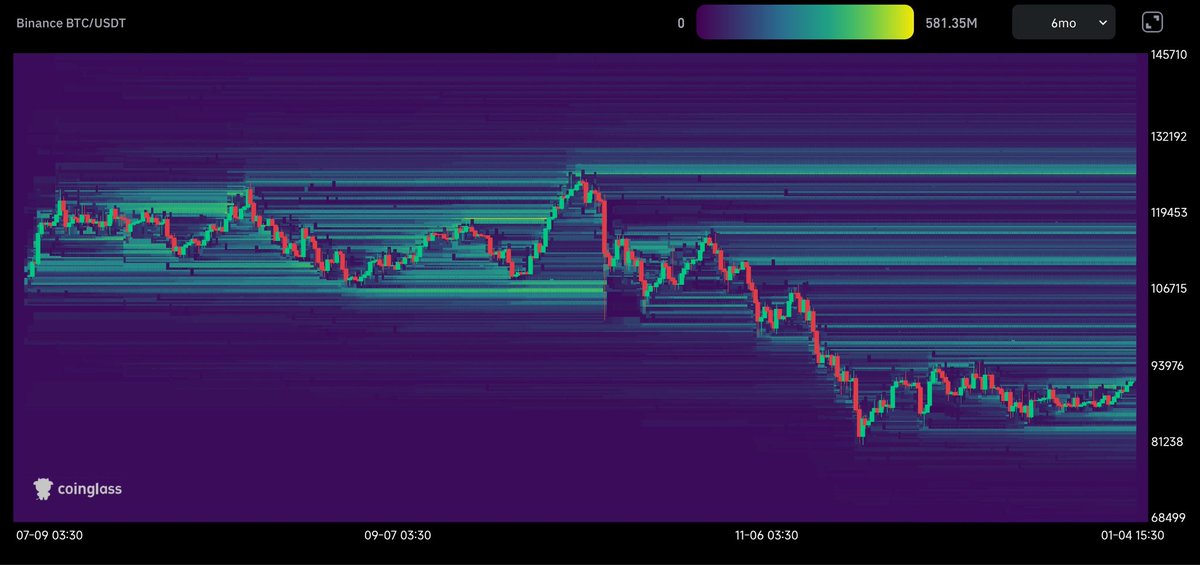Click the 106715 price axis label
Screen dimensions: 1200x565
(x=1170, y=288)
